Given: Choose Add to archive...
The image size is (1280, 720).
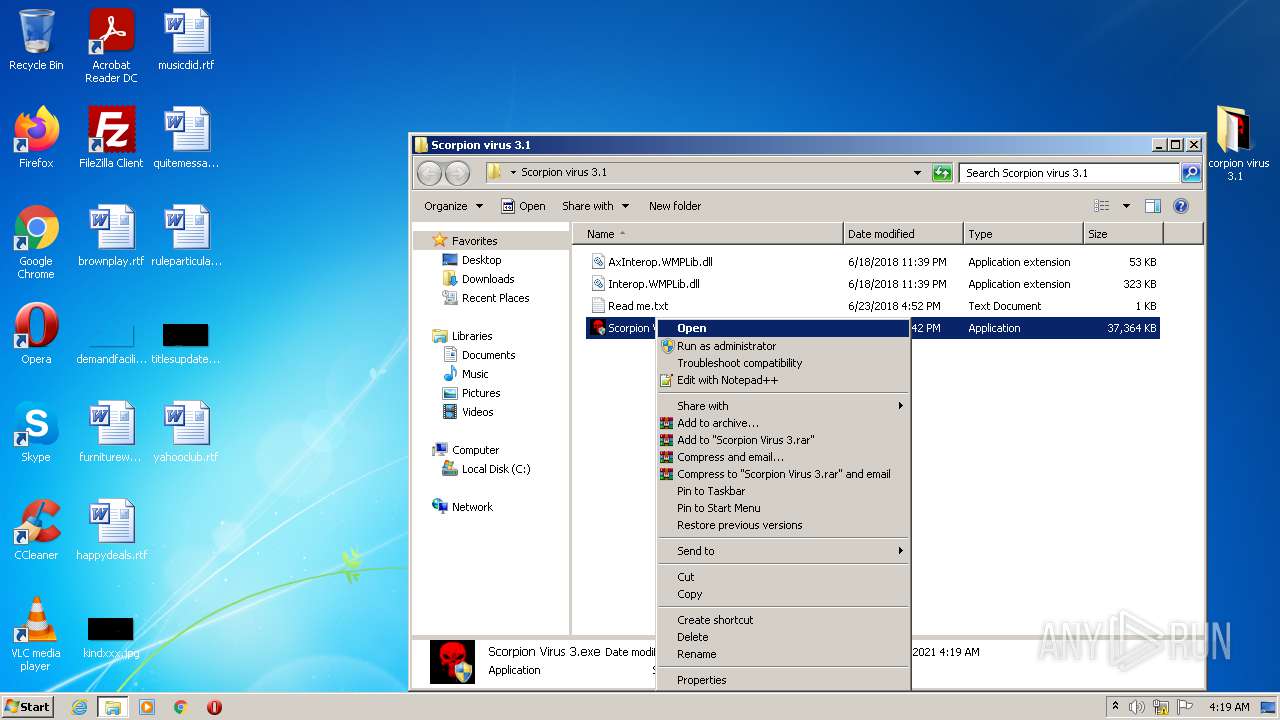Looking at the screenshot, I should (783, 423).
